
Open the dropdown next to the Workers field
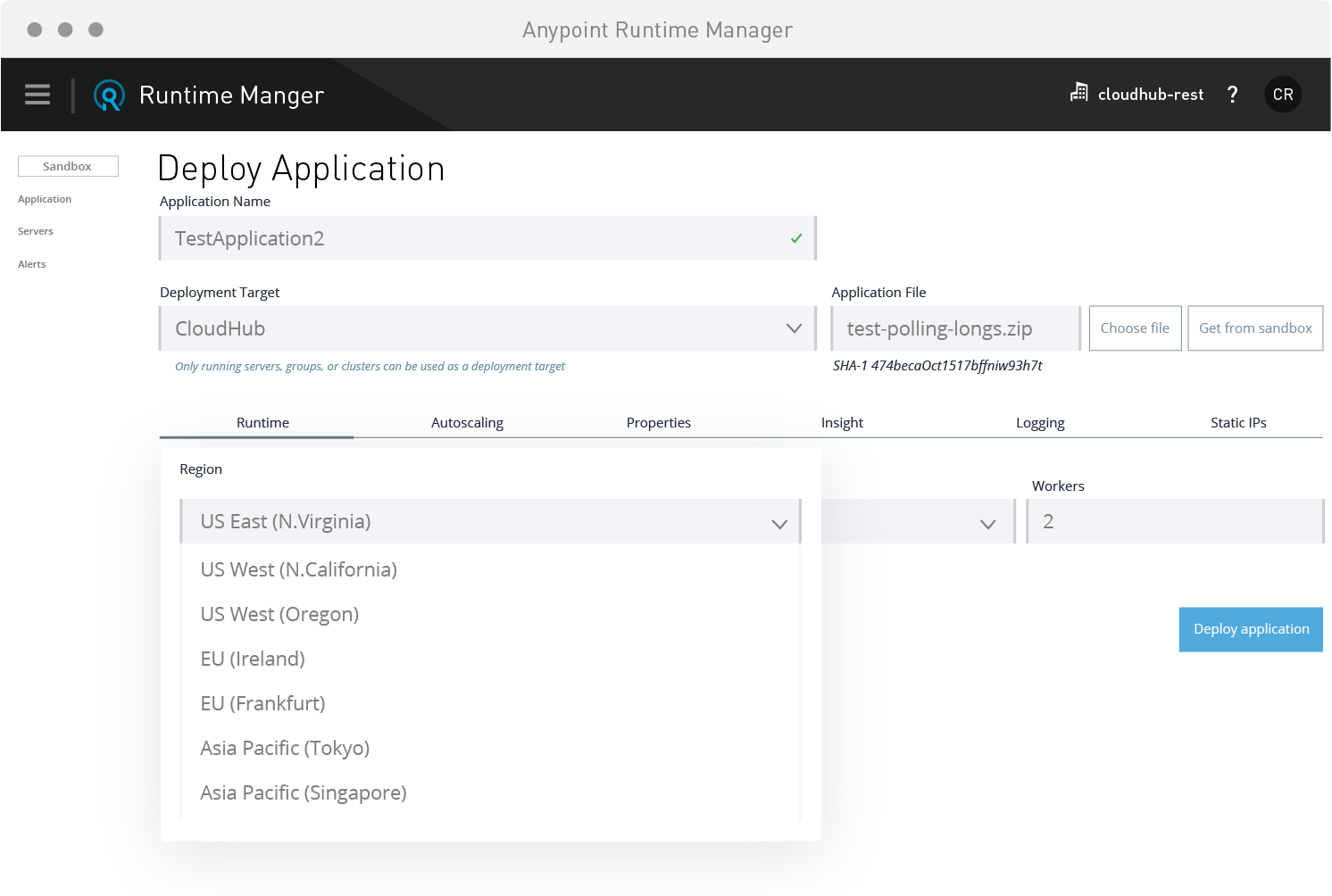point(987,524)
